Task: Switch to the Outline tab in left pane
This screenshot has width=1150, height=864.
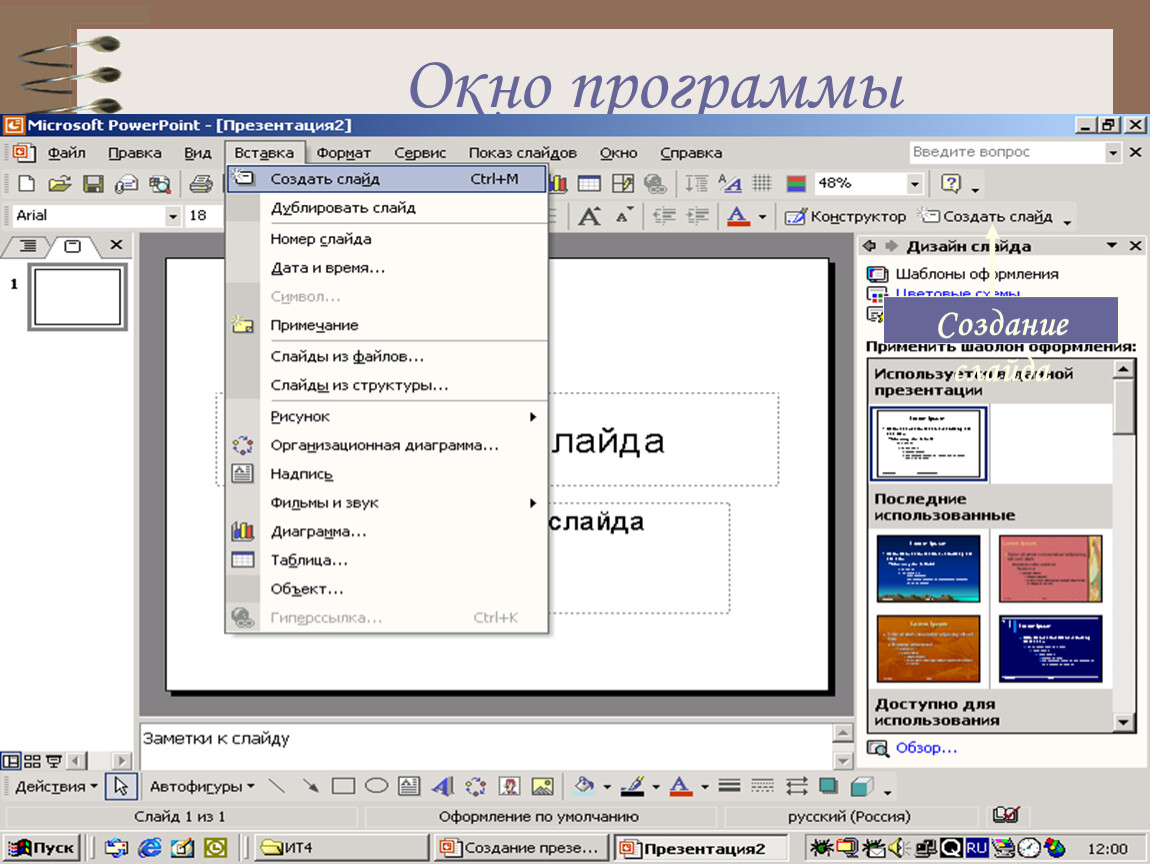Action: (x=28, y=246)
